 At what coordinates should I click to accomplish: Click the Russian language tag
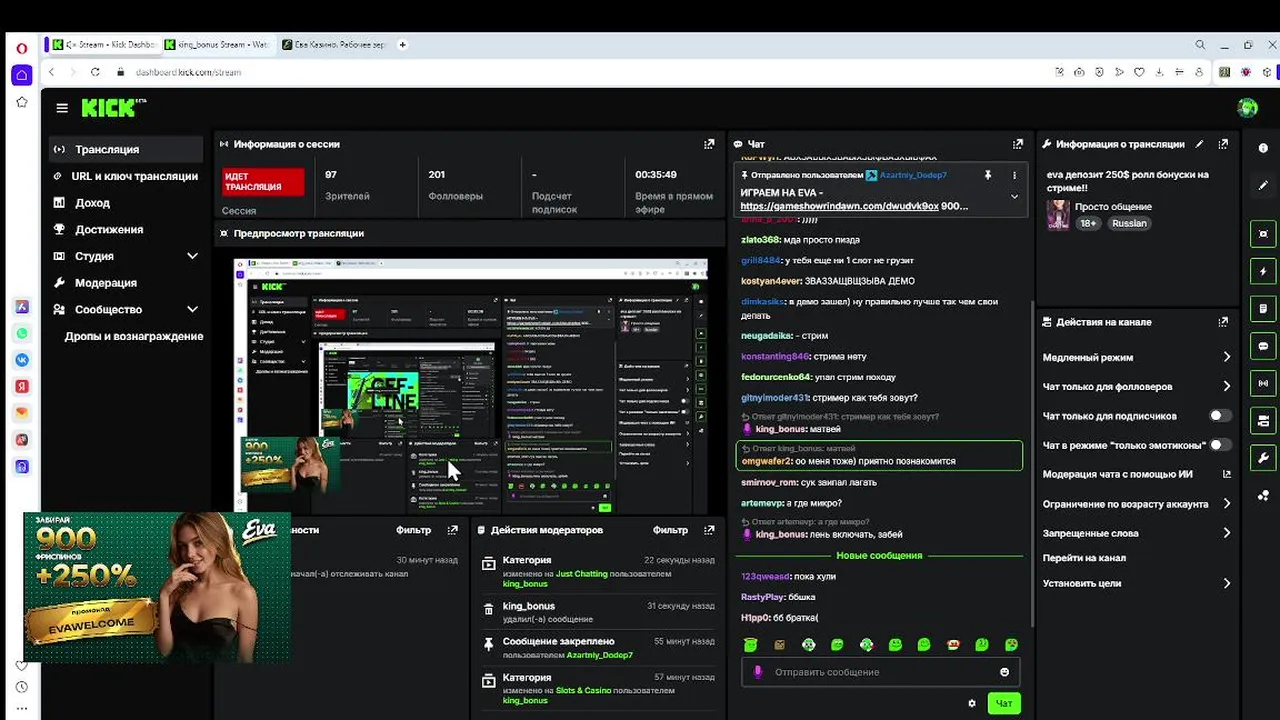[1129, 223]
